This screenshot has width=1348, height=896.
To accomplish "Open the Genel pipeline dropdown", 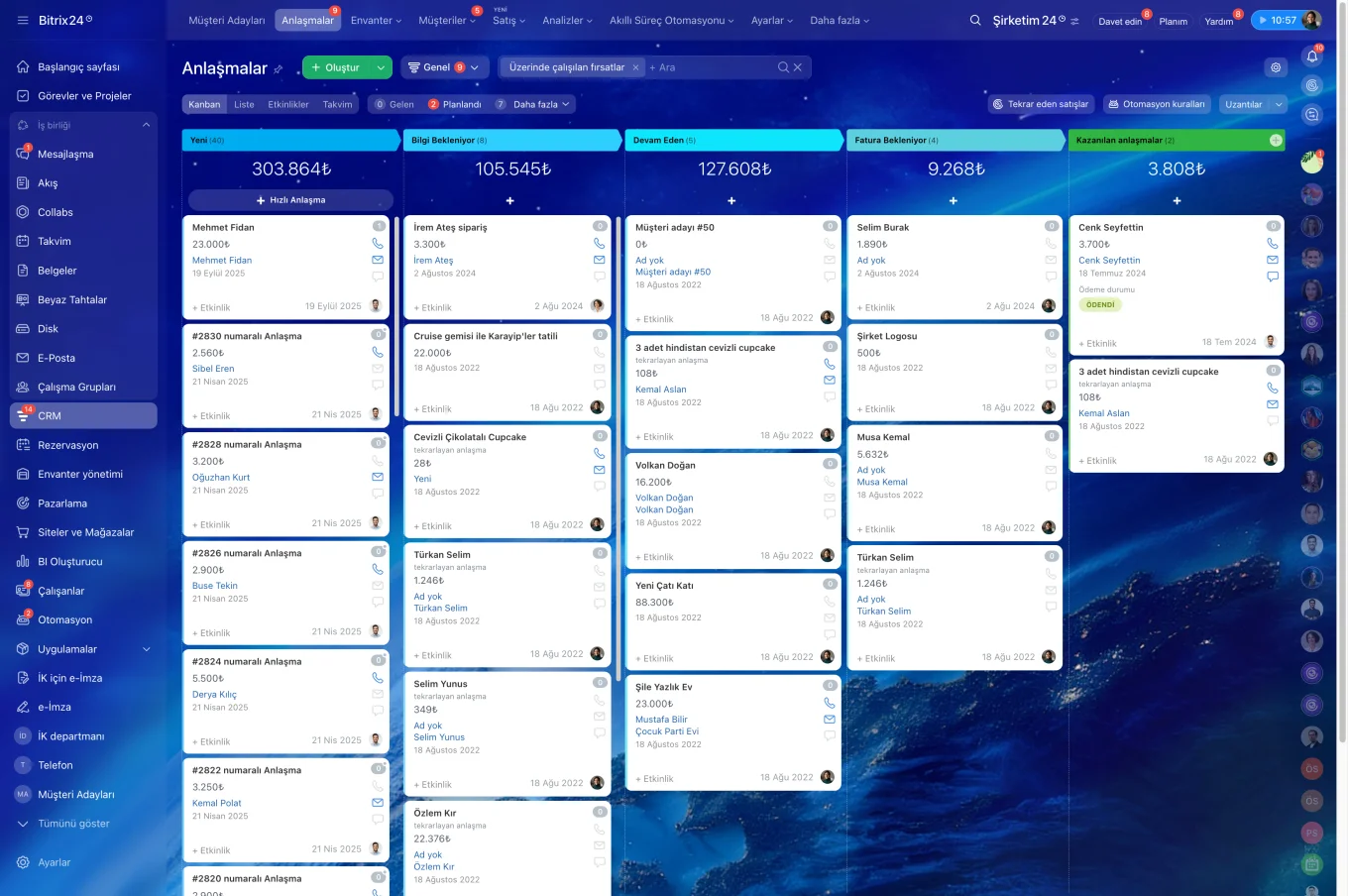I will pyautogui.click(x=444, y=67).
